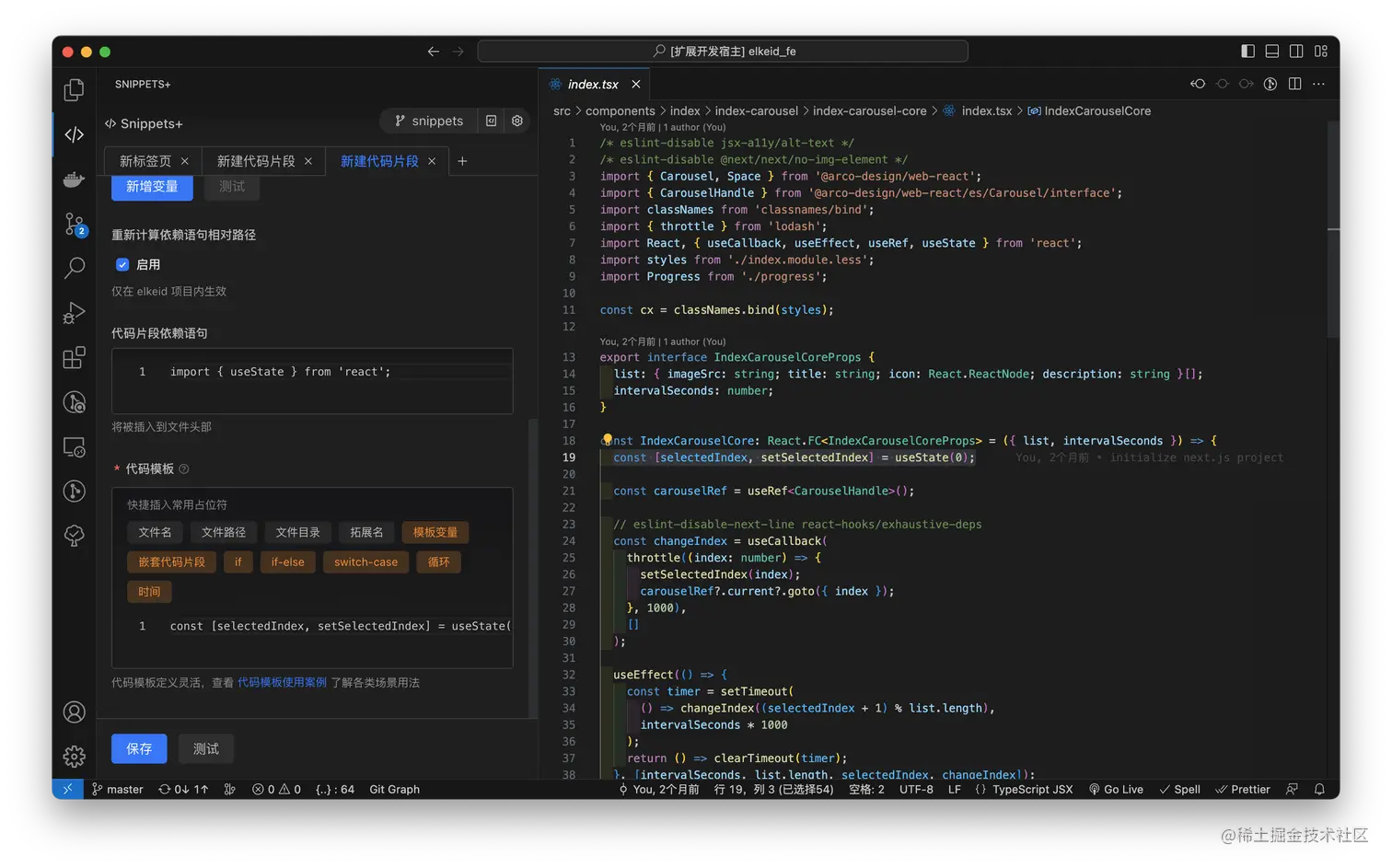Split the editor to the right
This screenshot has width=1392, height=868.
(1294, 84)
